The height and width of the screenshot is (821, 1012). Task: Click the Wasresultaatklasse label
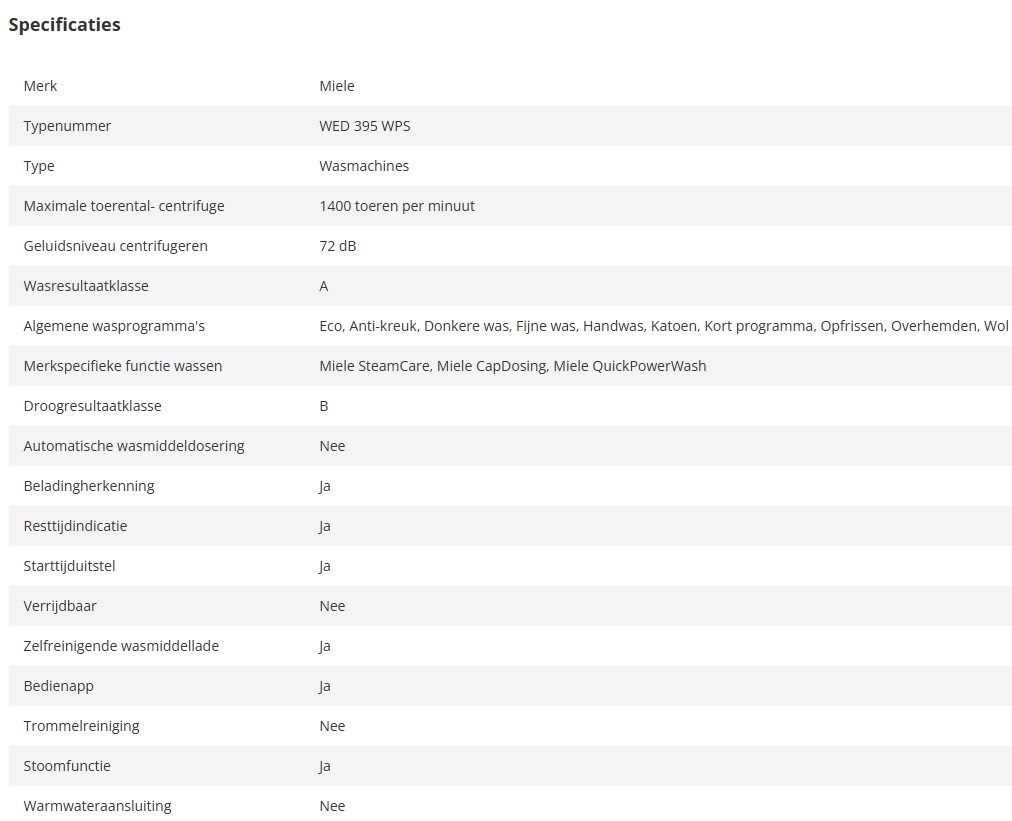[x=86, y=286]
